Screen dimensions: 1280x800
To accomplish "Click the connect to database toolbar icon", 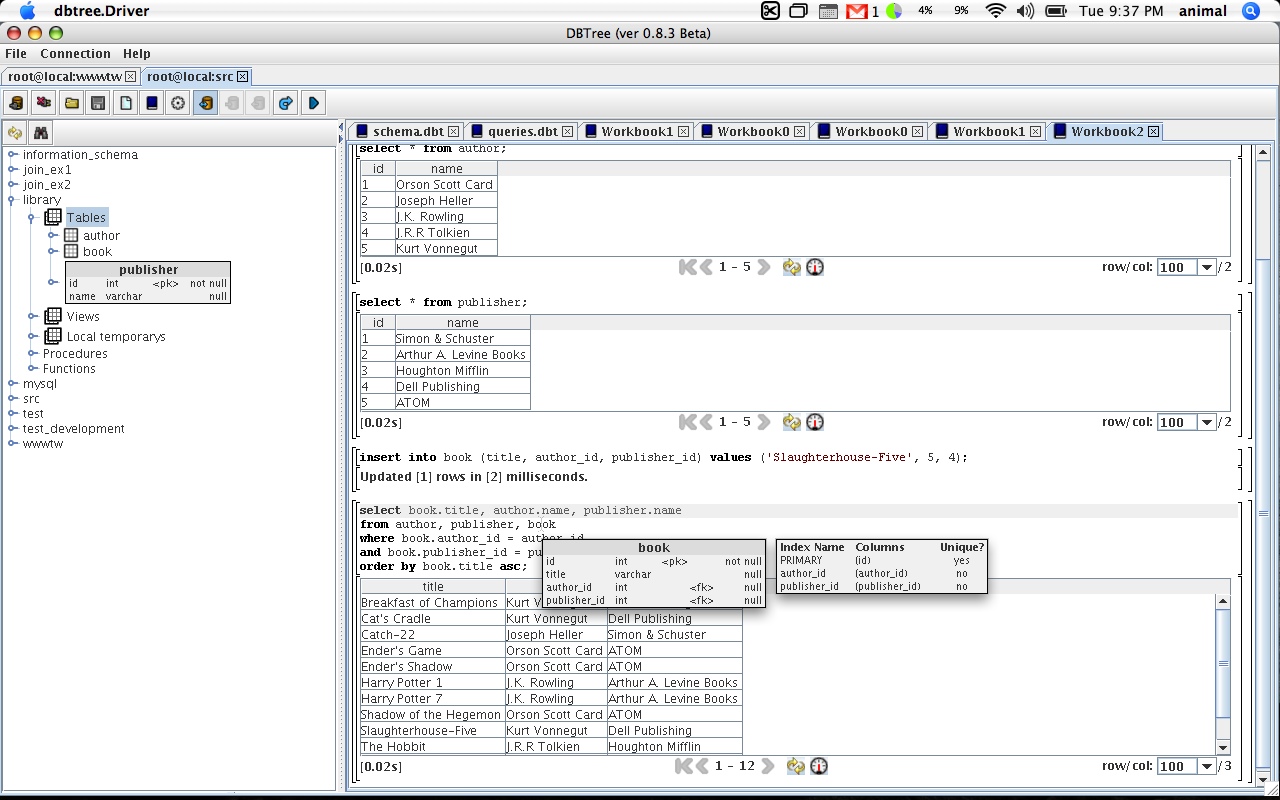I will (16, 103).
